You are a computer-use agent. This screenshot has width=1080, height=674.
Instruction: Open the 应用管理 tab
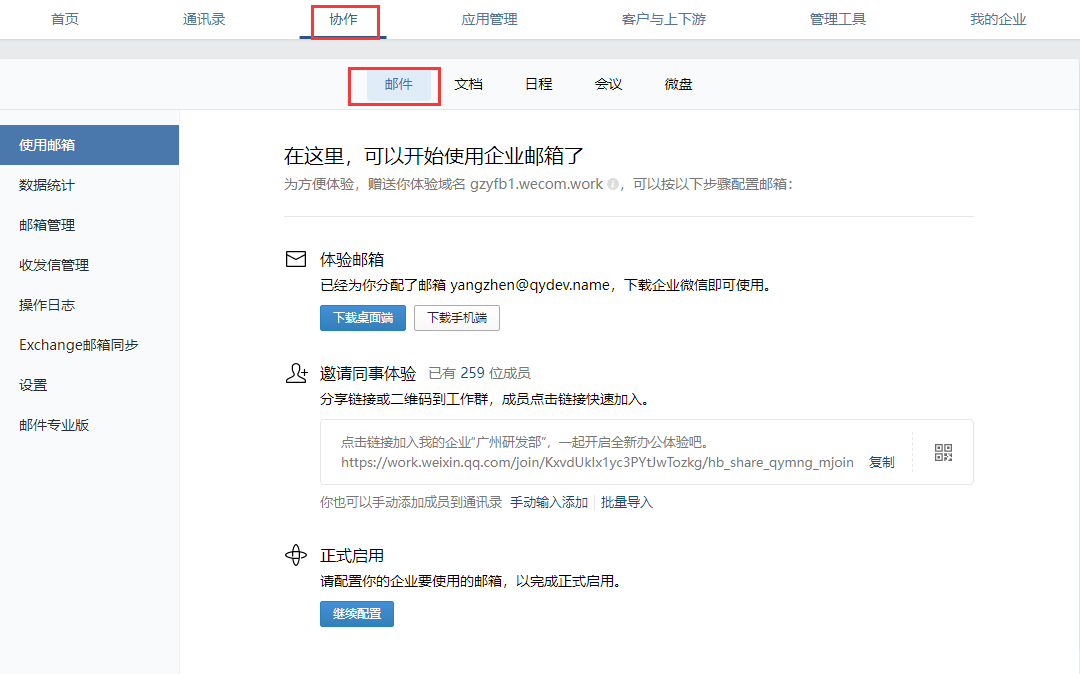click(489, 19)
